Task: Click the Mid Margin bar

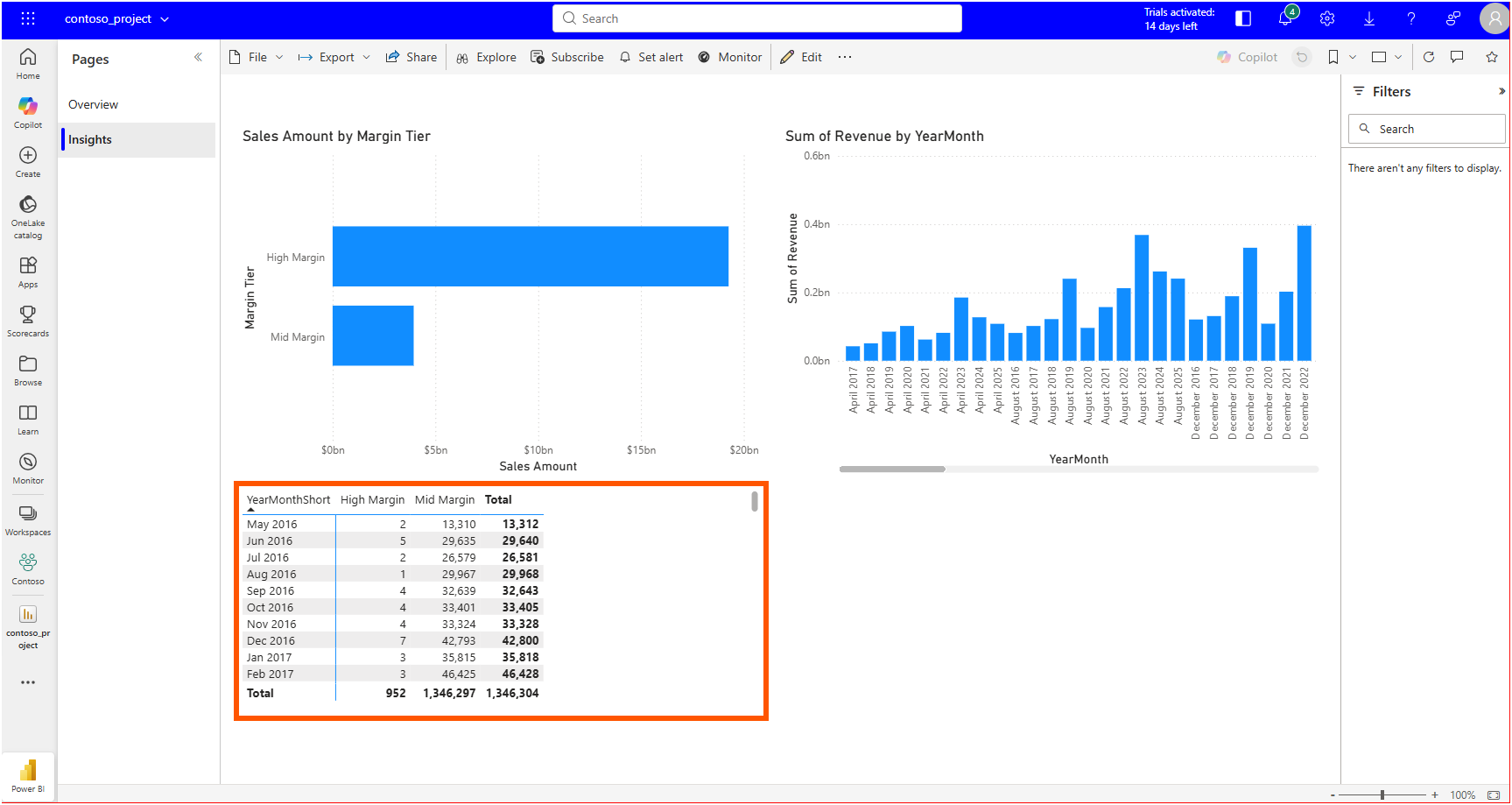Action: coord(373,335)
